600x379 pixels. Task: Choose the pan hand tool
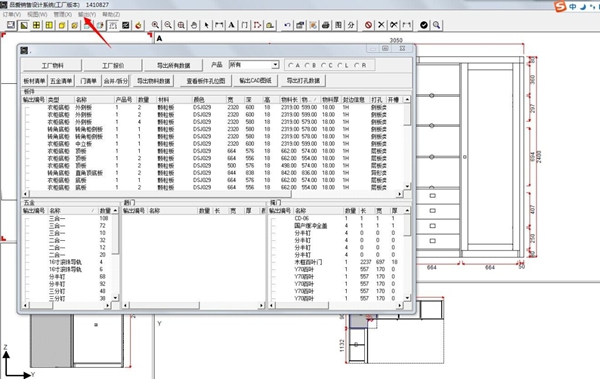194,25
